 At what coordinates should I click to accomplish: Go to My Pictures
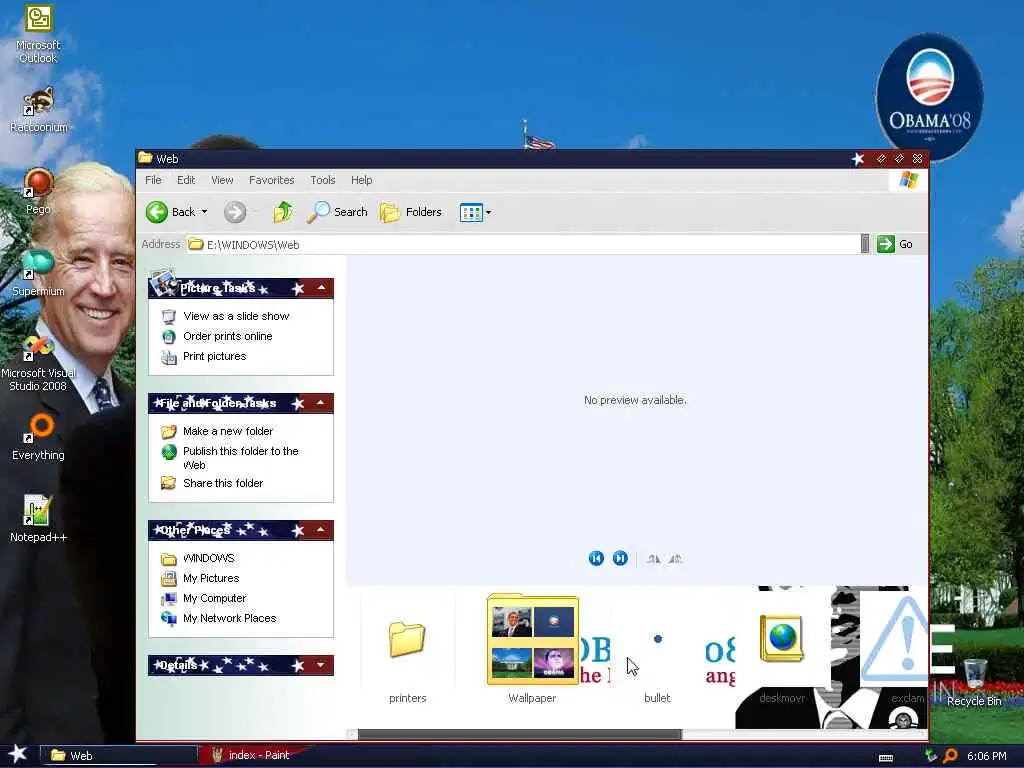click(x=211, y=579)
